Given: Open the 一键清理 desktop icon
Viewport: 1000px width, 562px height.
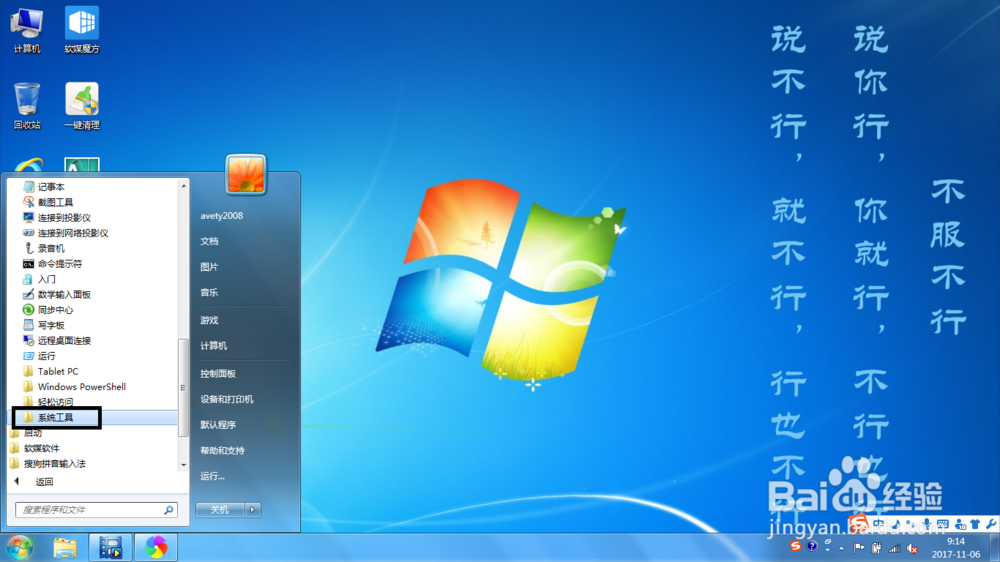Looking at the screenshot, I should pos(82,106).
